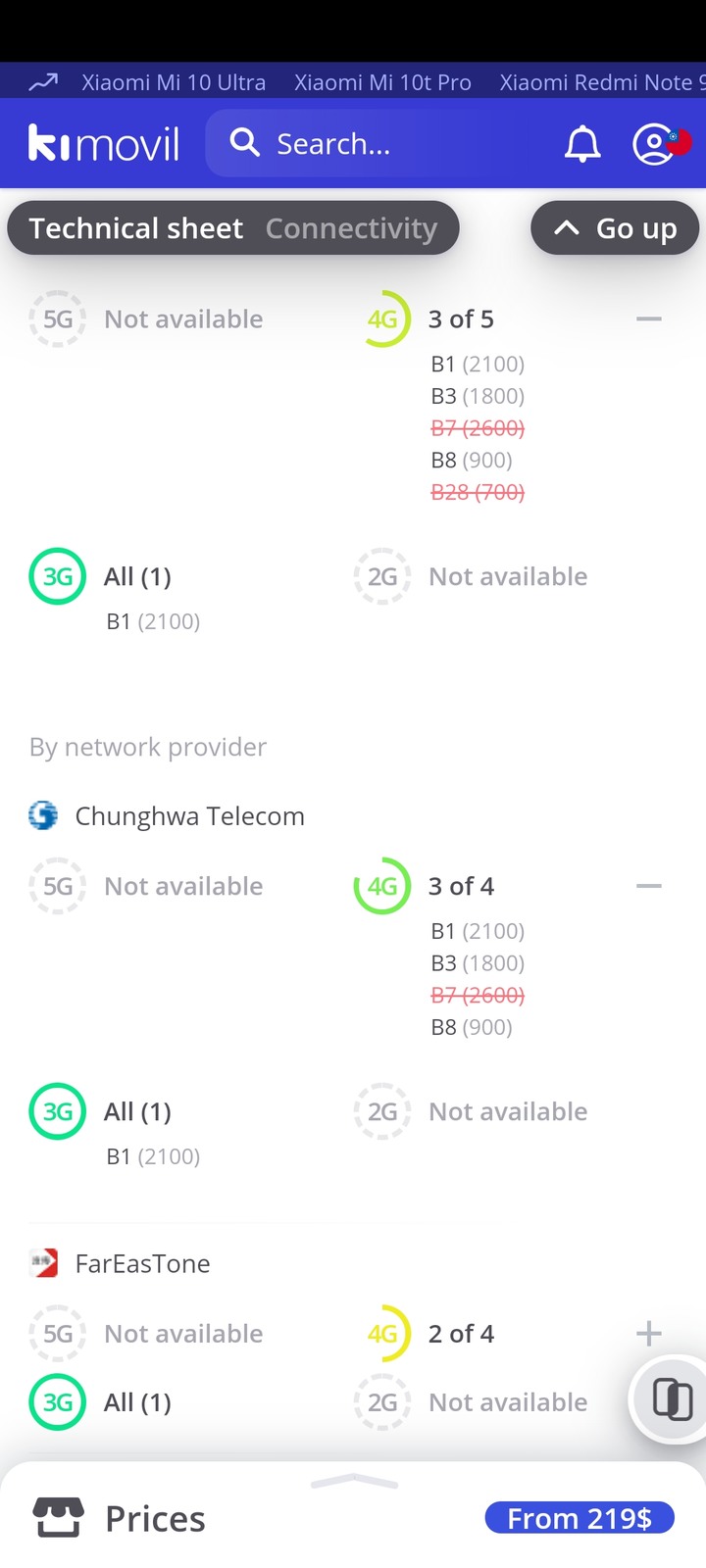Tap the magnifier search icon
706x1568 pixels.
coord(244,143)
